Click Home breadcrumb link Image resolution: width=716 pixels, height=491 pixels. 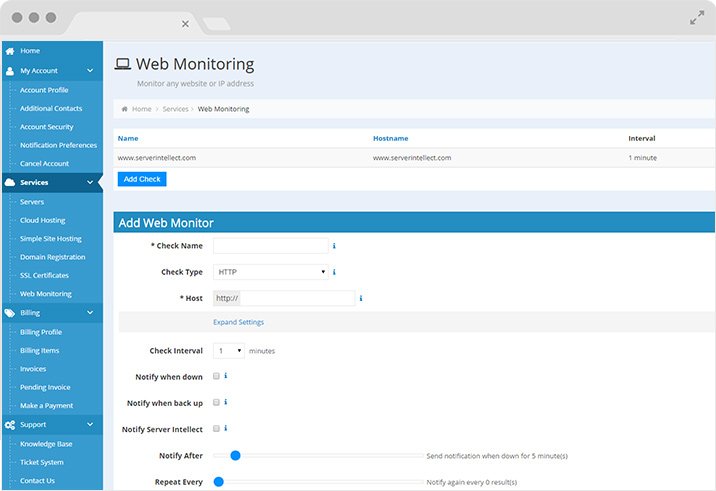[x=142, y=109]
